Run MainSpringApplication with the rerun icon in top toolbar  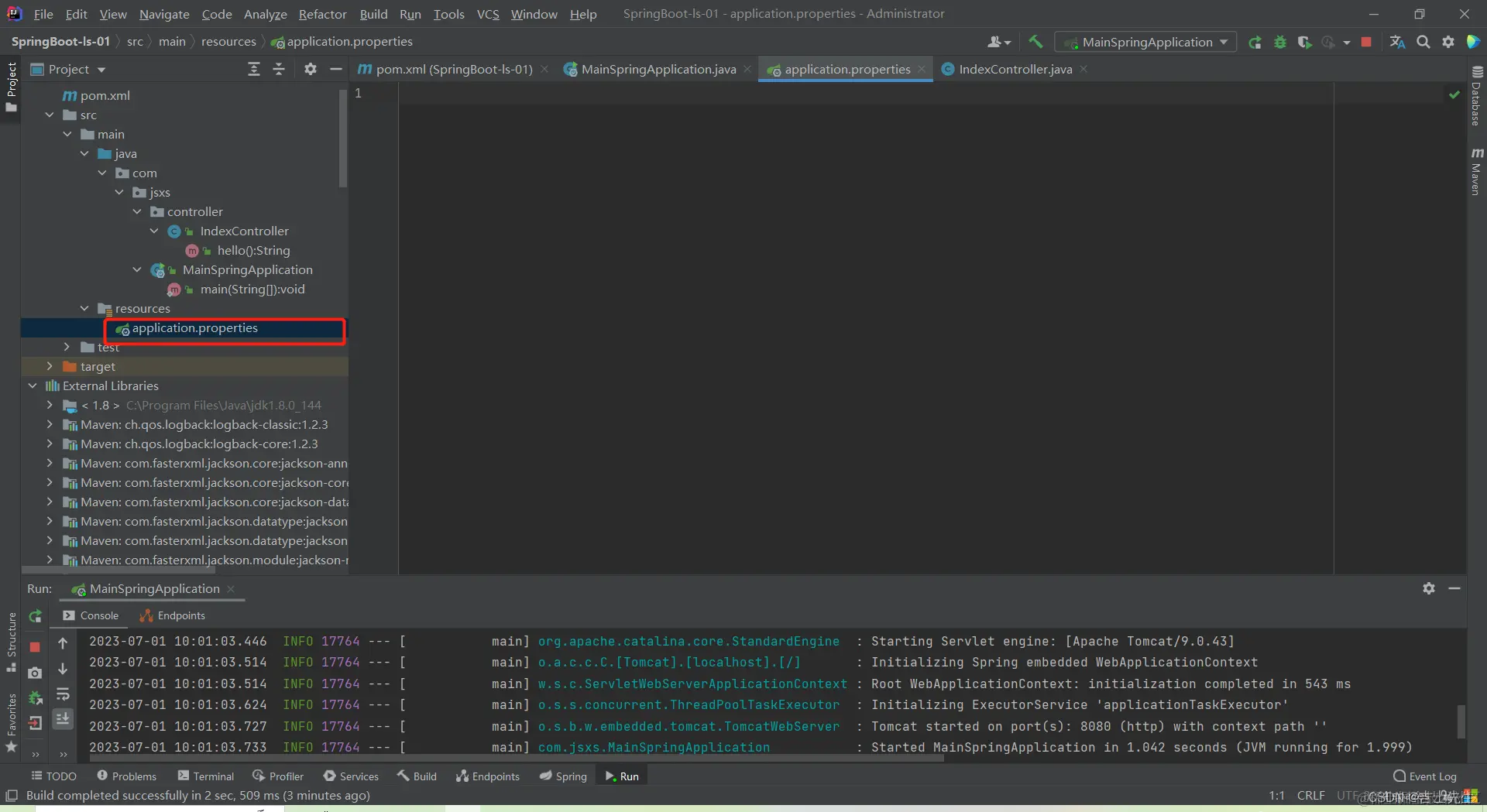(x=1255, y=43)
